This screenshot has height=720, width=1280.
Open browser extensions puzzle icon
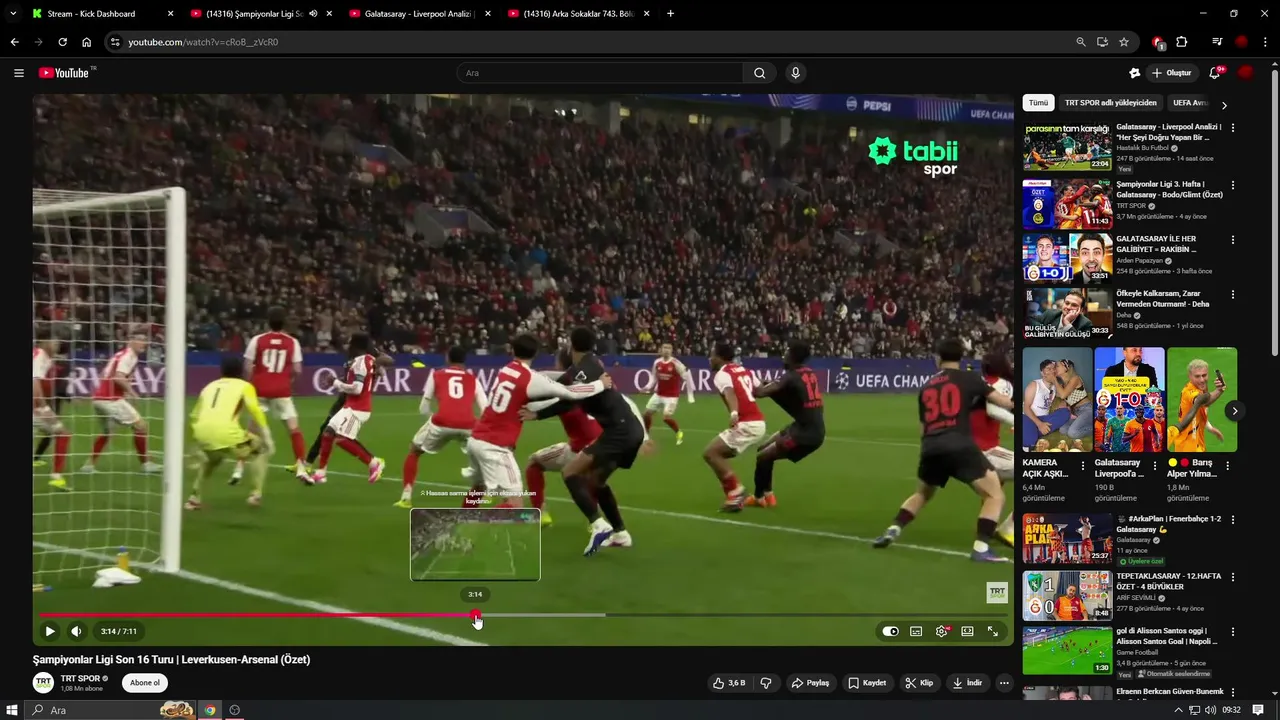tap(1182, 42)
